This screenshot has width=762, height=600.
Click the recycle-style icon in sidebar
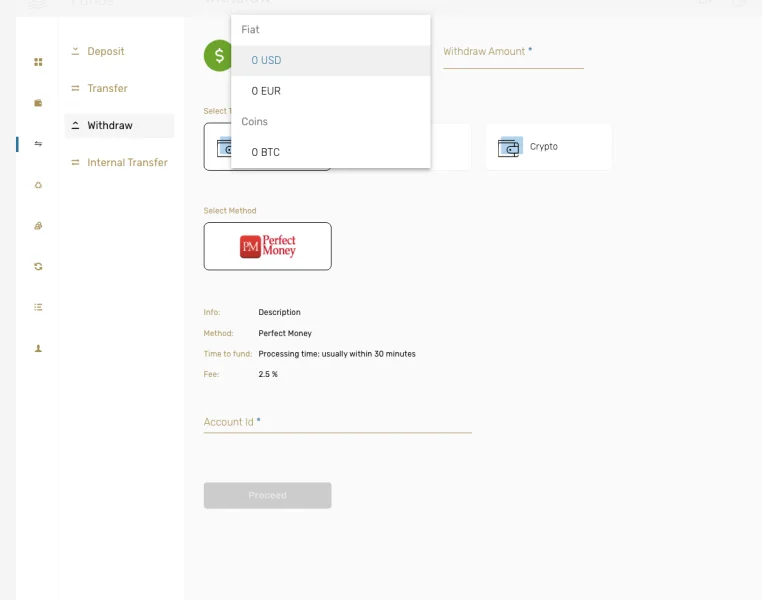pos(38,185)
